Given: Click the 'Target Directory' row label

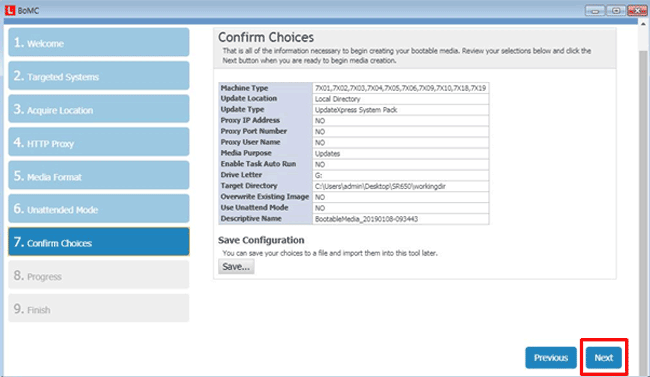Looking at the screenshot, I should [249, 186].
